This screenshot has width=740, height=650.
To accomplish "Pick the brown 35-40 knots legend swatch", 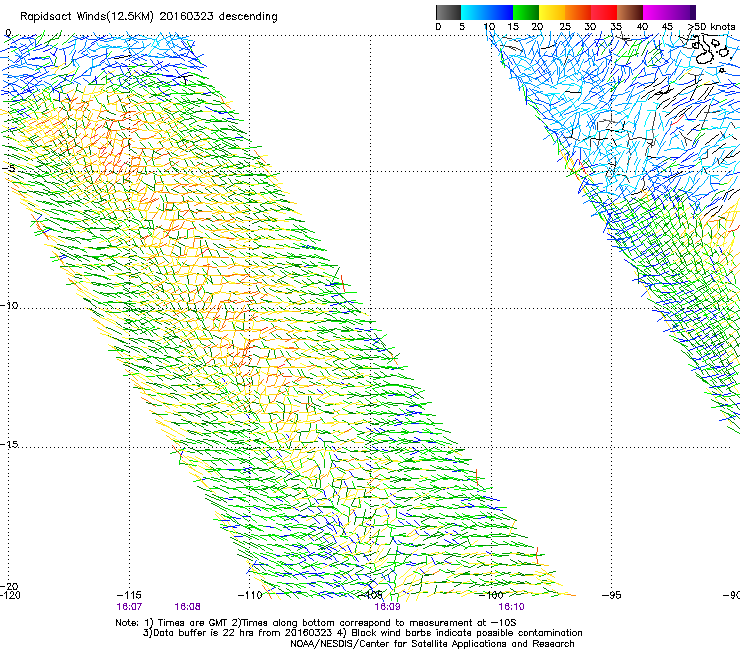I will tap(630, 12).
